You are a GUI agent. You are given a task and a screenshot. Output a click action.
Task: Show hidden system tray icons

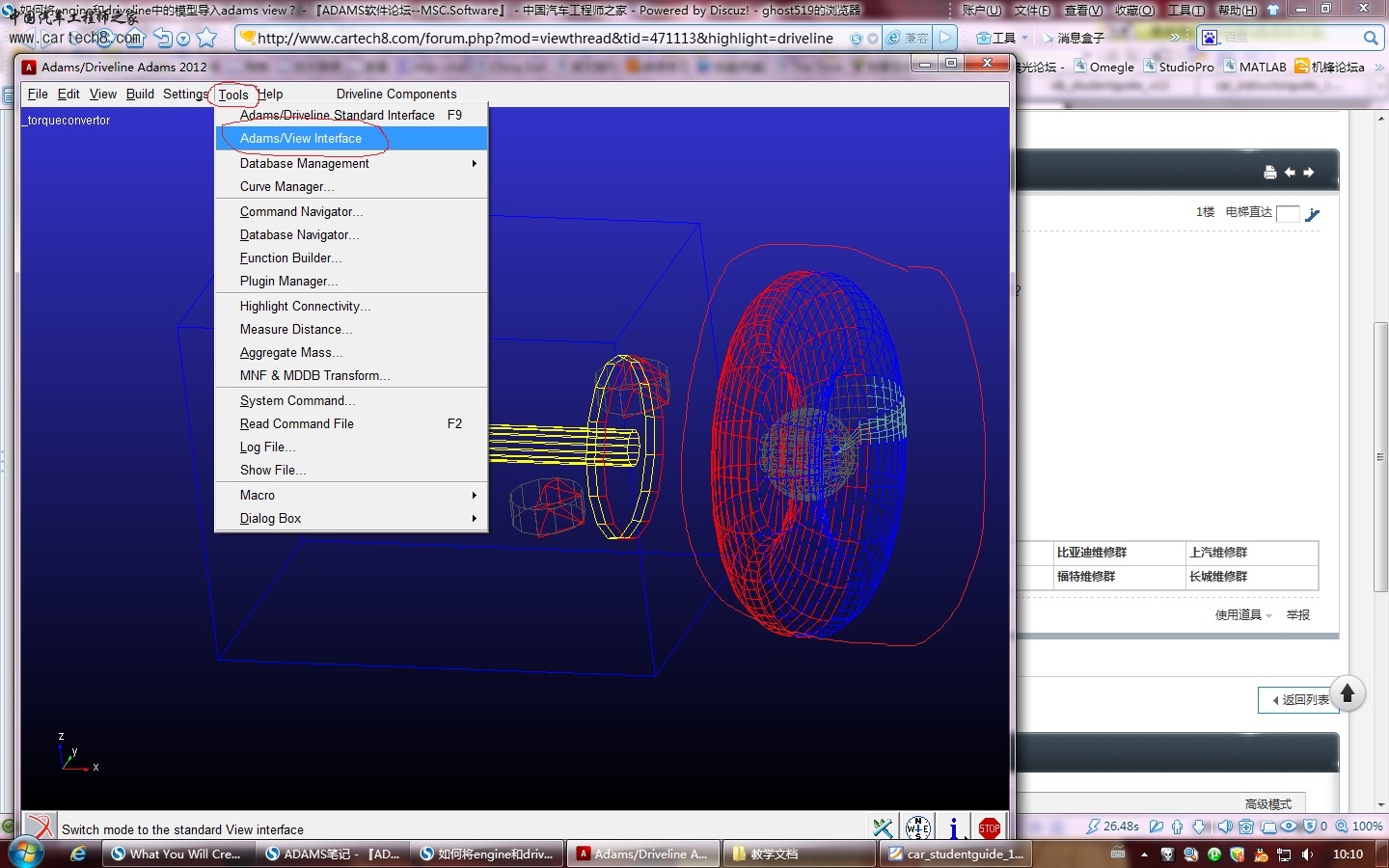(1144, 854)
